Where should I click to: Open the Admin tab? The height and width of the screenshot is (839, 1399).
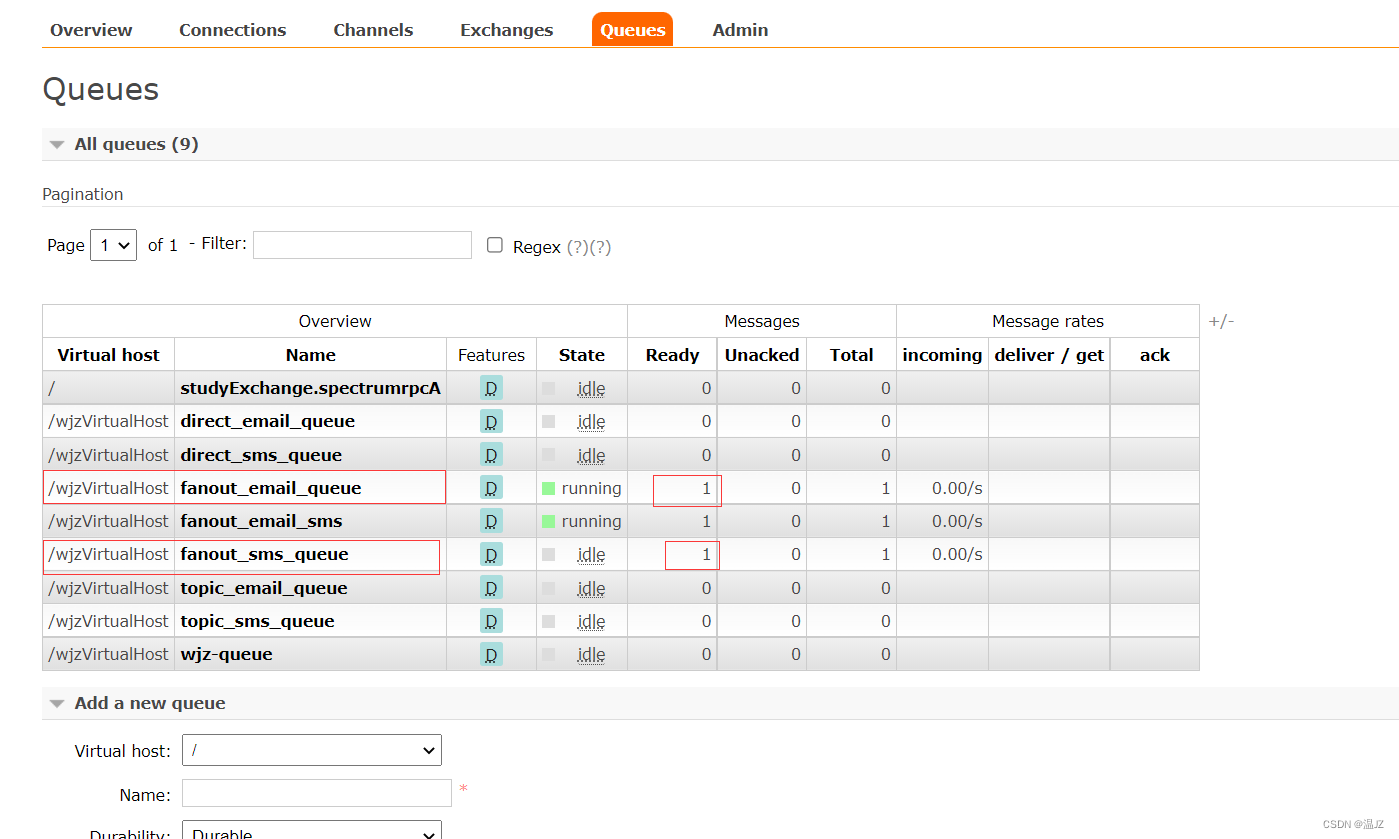pyautogui.click(x=740, y=30)
